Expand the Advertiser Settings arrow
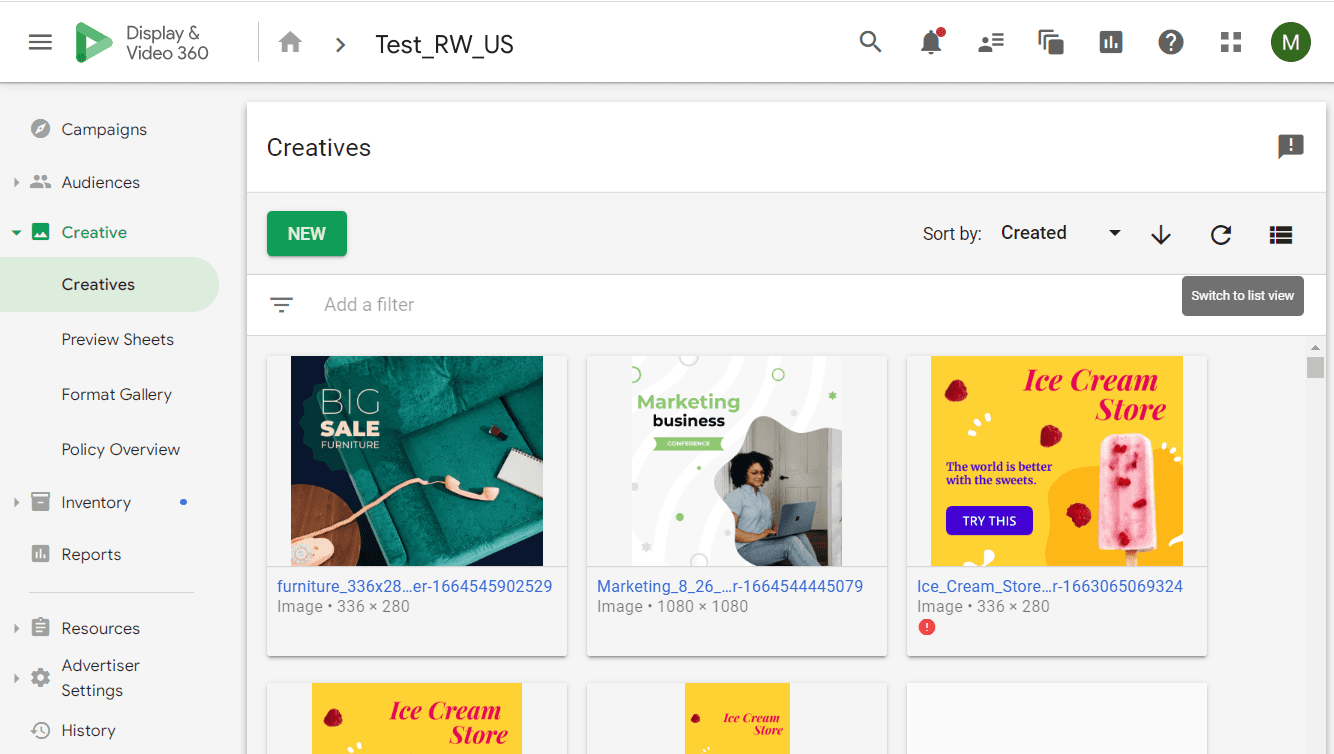 pyautogui.click(x=16, y=677)
